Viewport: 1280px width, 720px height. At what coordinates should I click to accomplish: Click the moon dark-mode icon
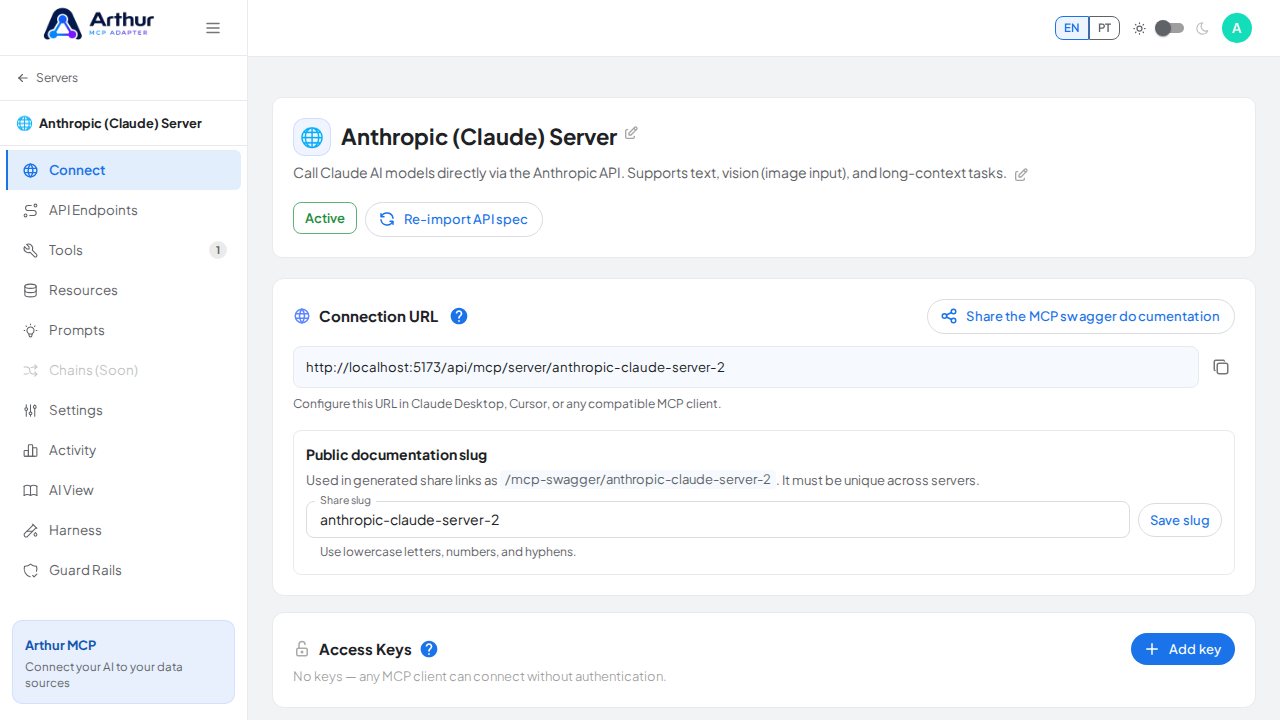pos(1202,28)
